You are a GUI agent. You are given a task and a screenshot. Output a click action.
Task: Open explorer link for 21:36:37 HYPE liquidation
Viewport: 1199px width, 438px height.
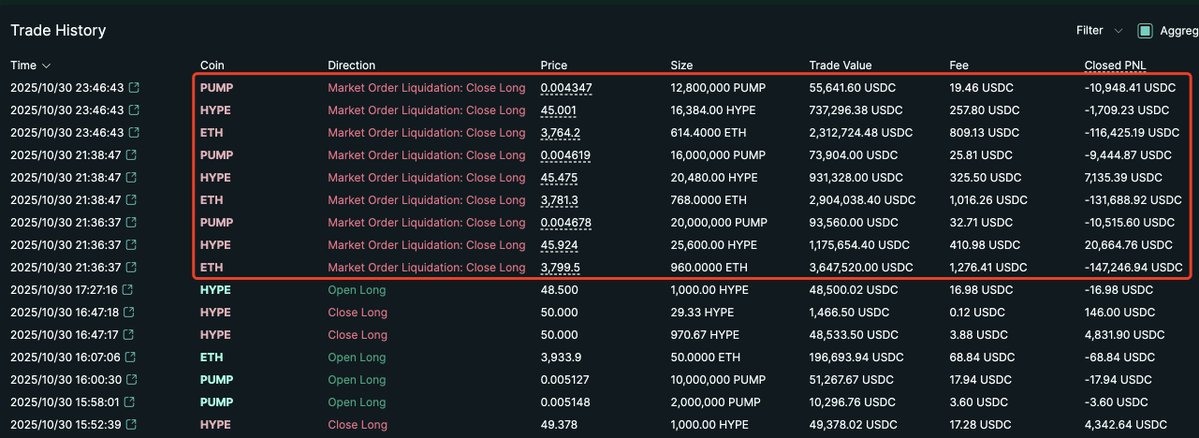point(133,245)
